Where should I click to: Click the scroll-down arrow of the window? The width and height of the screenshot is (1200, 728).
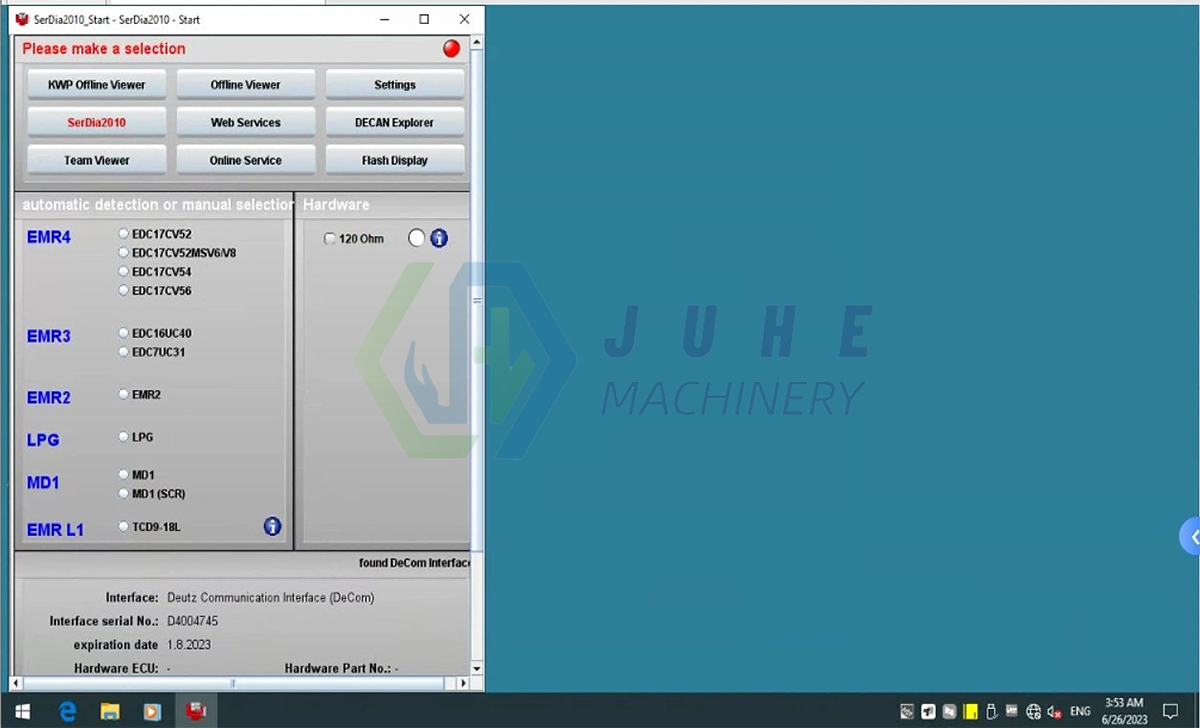[476, 668]
